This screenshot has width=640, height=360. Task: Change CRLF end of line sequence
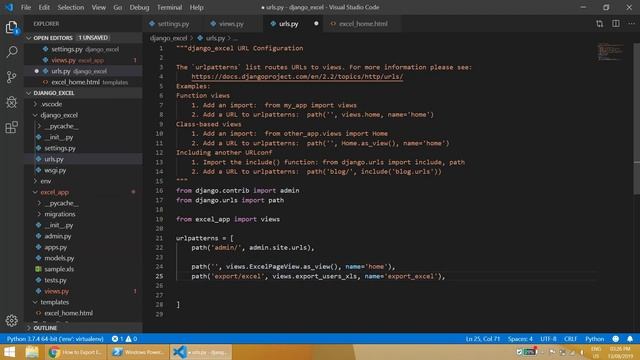[571, 339]
